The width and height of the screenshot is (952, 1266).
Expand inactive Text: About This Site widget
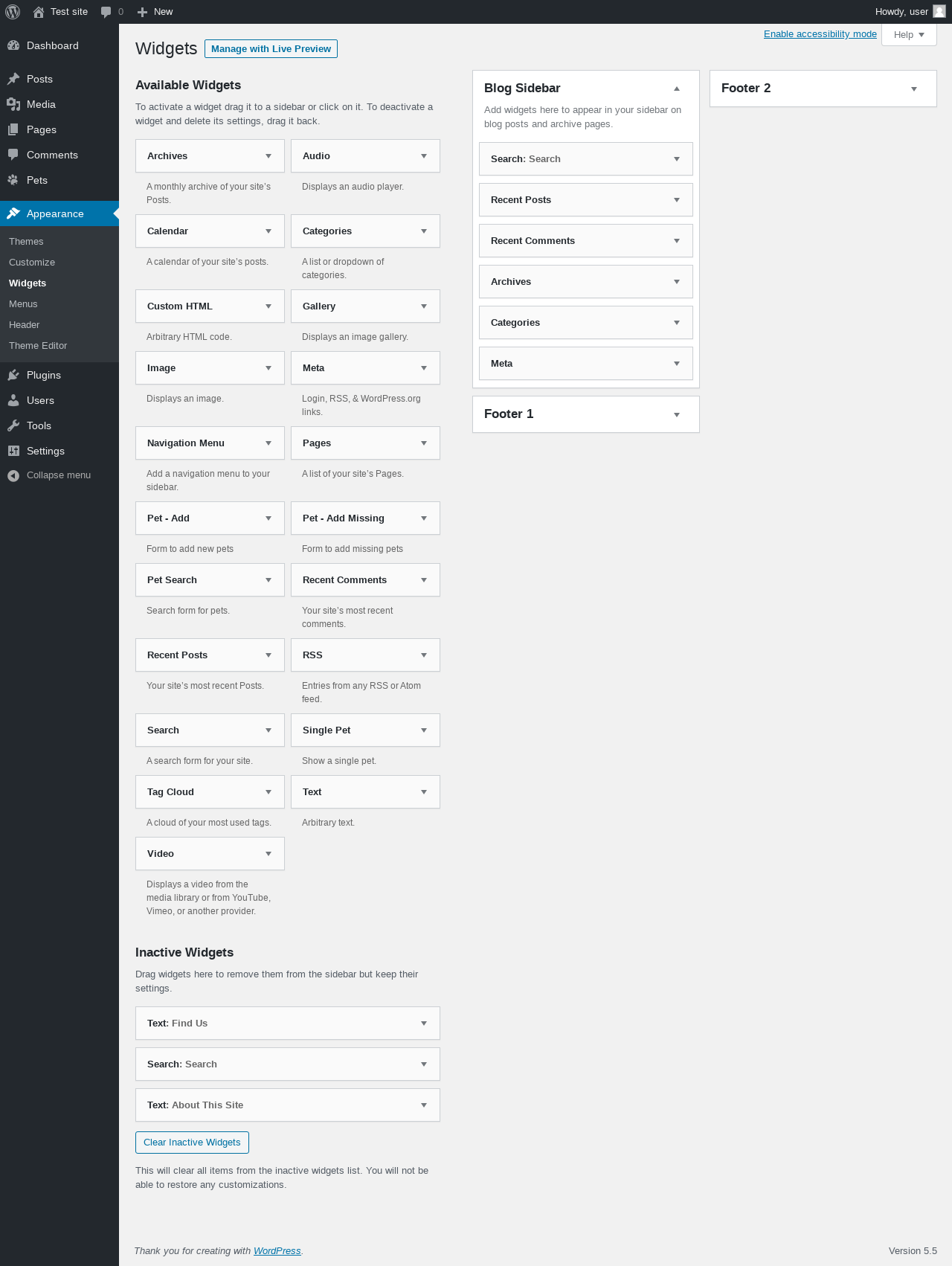(424, 1105)
